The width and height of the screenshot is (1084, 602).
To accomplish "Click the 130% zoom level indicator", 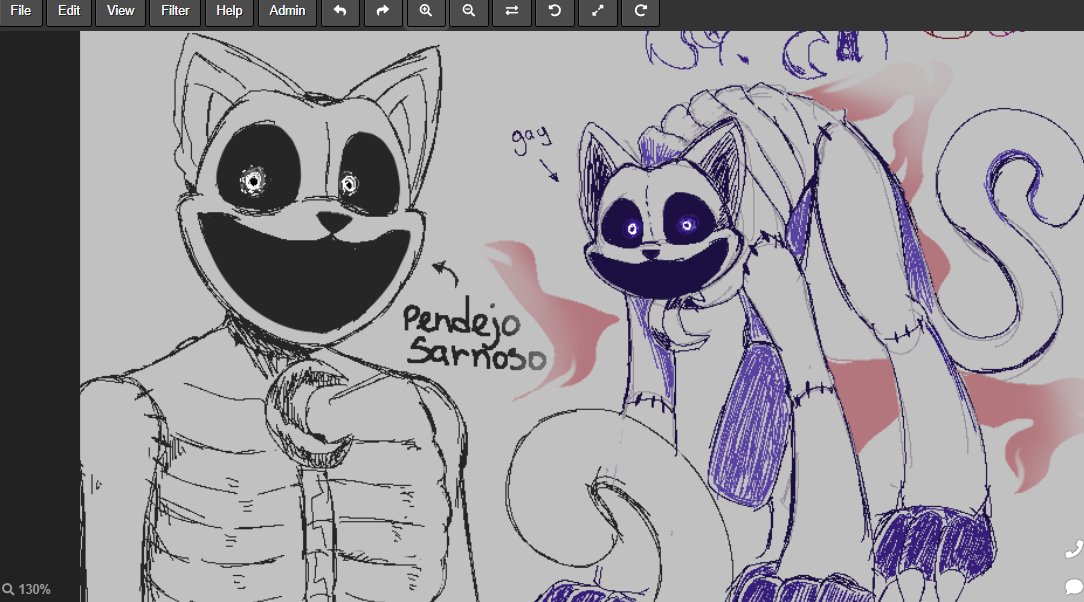I will point(27,590).
